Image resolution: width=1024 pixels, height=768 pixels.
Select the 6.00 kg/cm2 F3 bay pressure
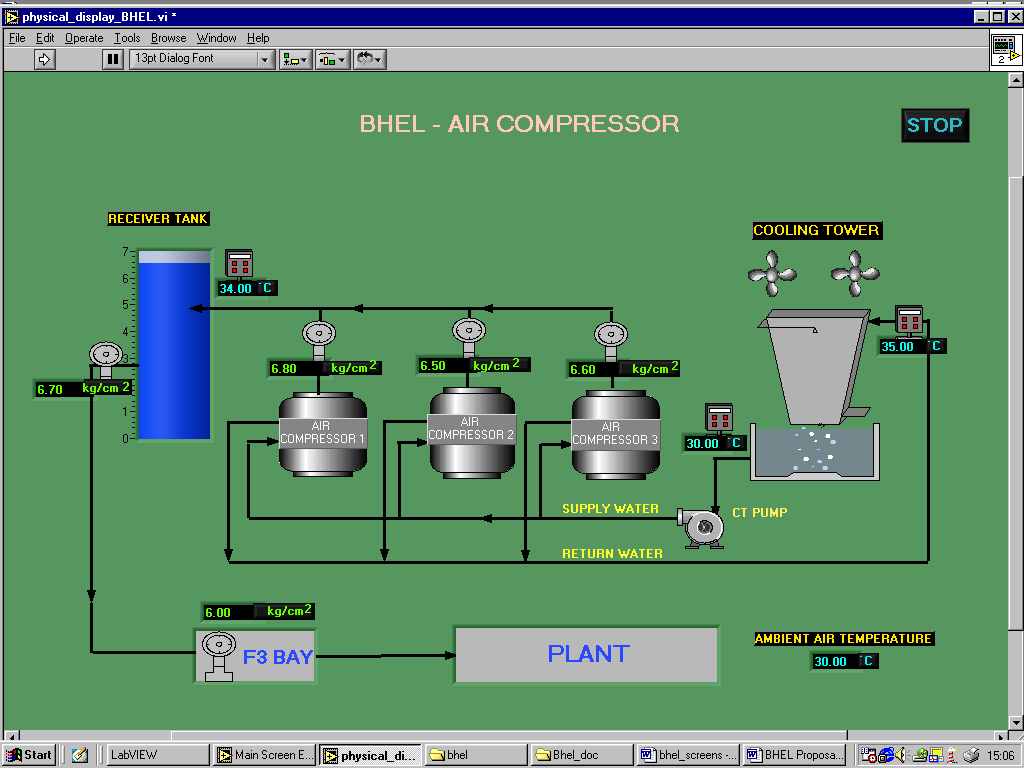pyautogui.click(x=258, y=611)
